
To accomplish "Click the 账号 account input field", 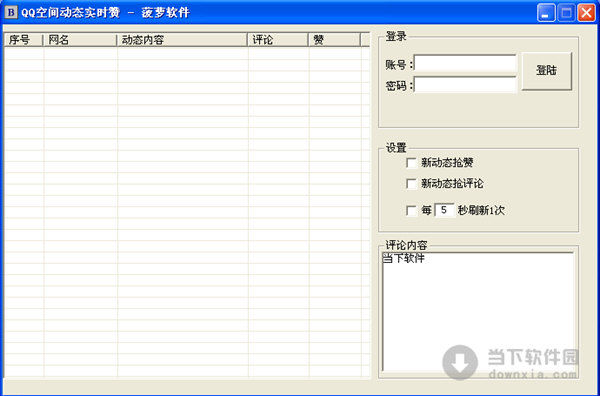I will [465, 64].
